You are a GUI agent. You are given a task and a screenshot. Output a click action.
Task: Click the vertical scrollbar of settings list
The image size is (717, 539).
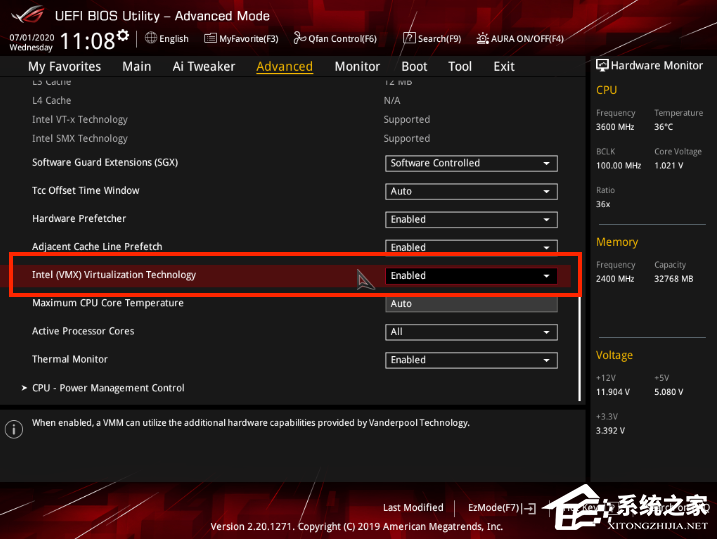click(x=580, y=347)
